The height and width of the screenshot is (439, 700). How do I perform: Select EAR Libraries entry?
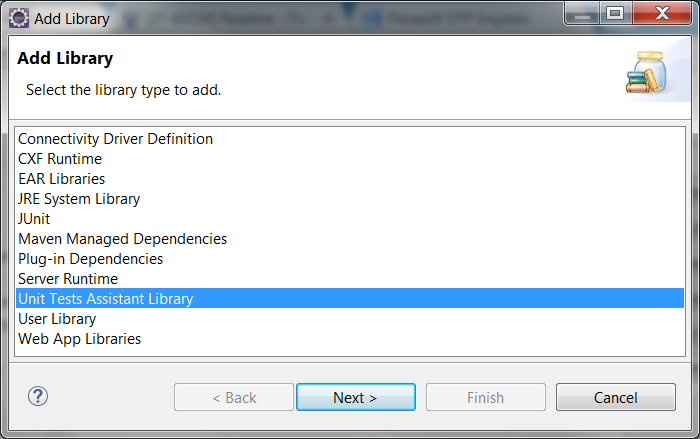click(350, 179)
